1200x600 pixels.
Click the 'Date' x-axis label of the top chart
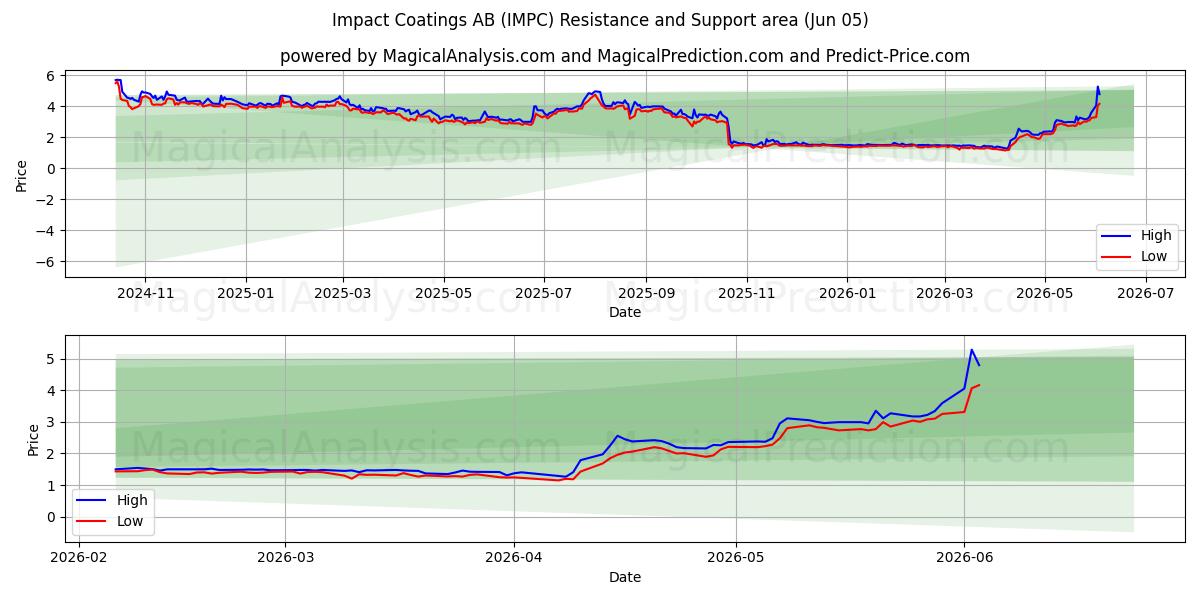point(625,313)
